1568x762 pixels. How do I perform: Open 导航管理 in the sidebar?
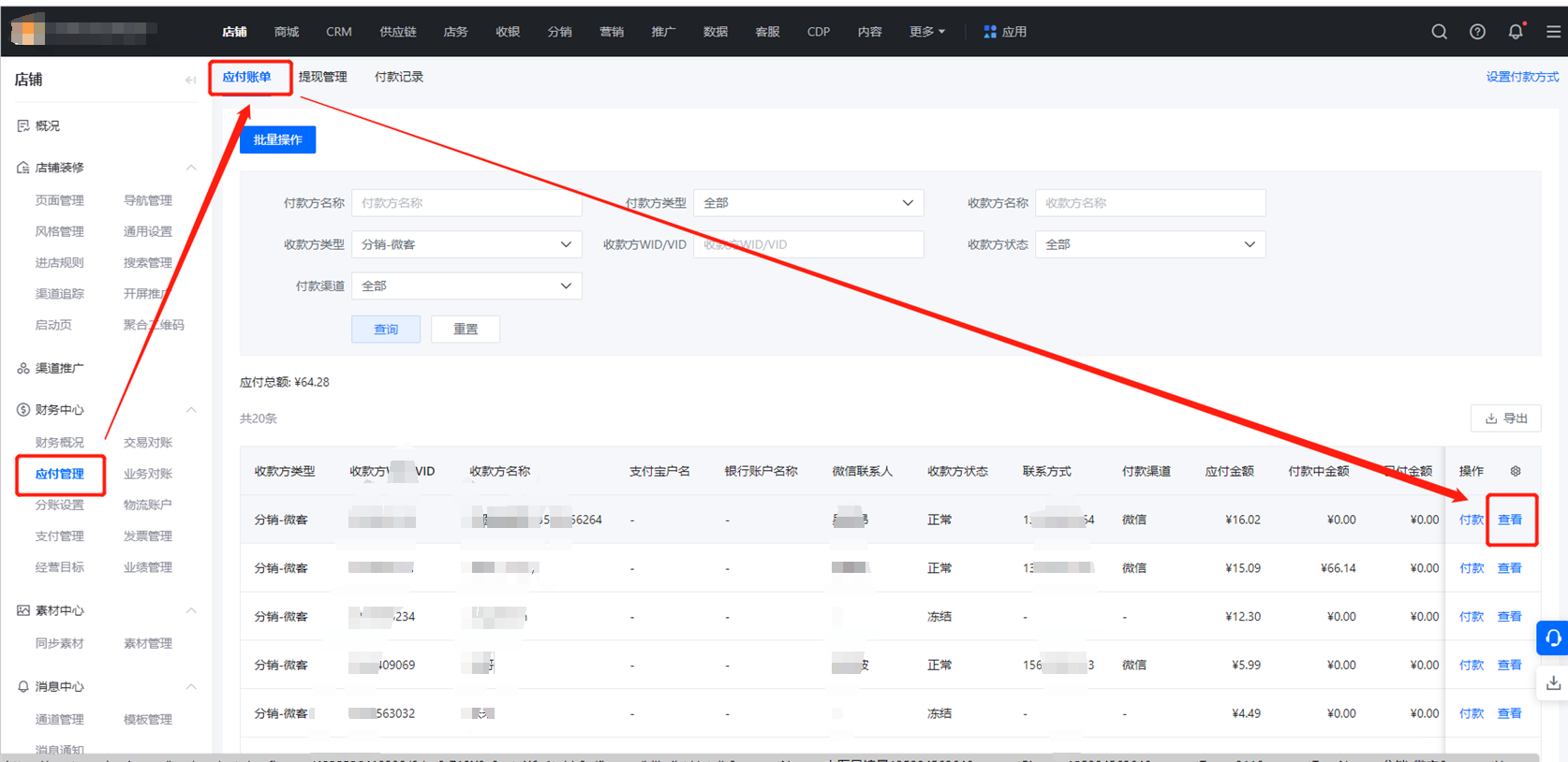[148, 200]
